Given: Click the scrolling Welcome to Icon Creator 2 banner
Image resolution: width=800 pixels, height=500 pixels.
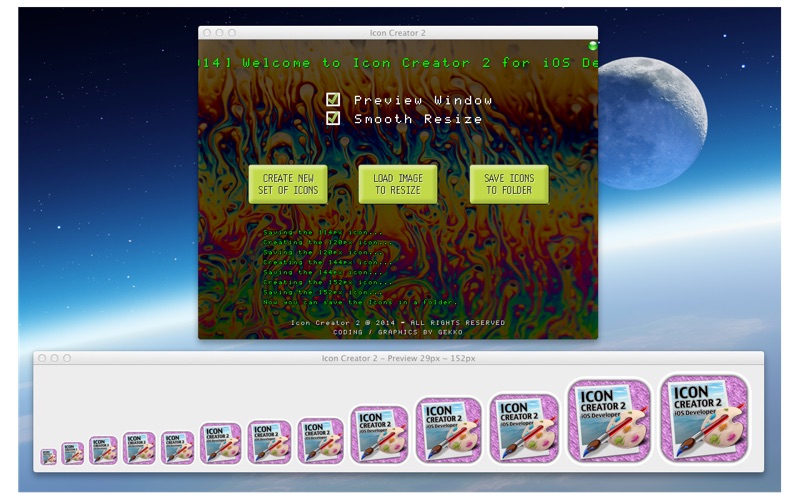Looking at the screenshot, I should coord(398,63).
